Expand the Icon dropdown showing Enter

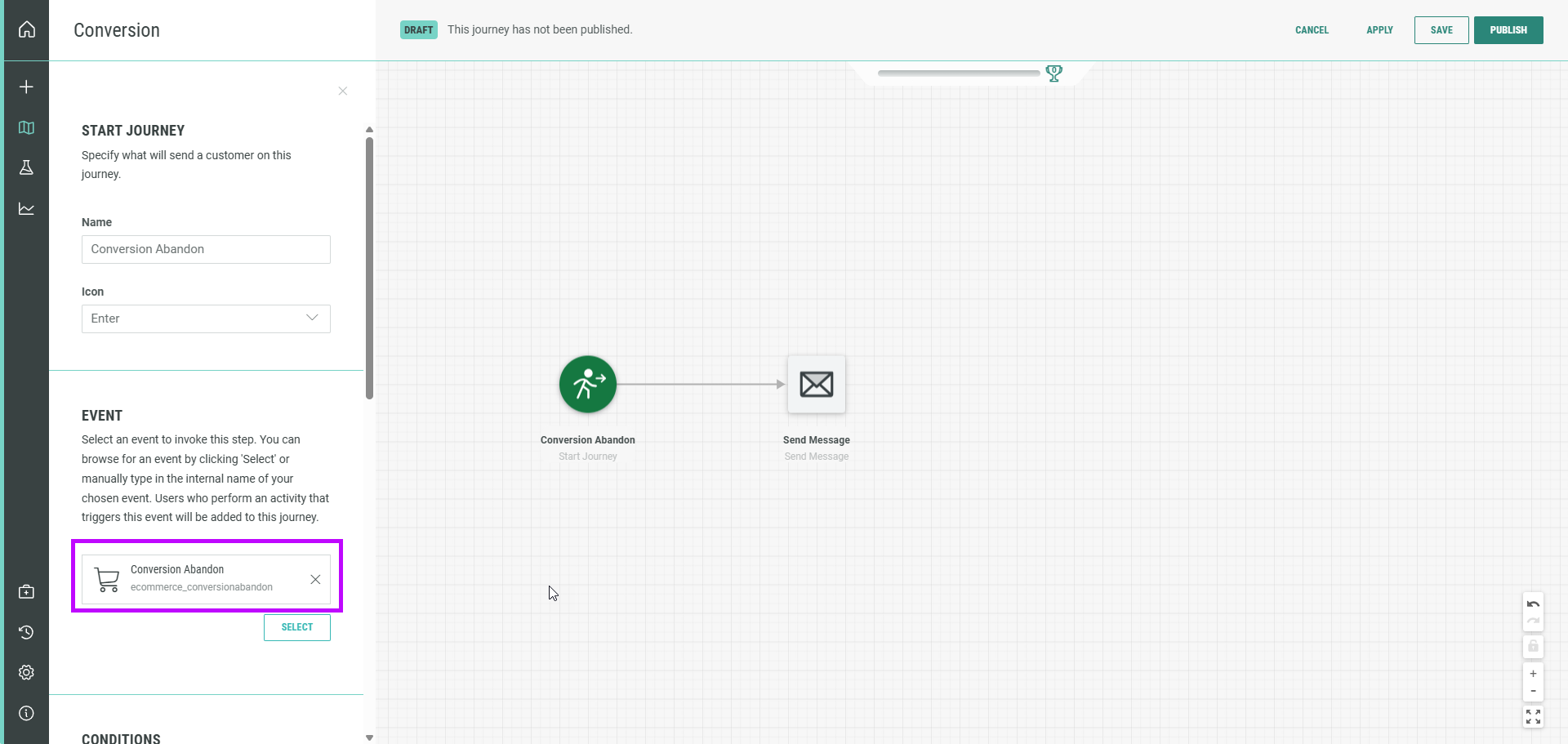(x=206, y=319)
